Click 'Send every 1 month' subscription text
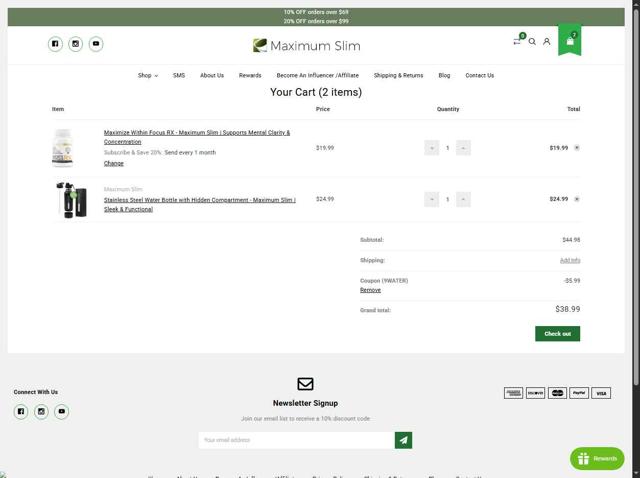The height and width of the screenshot is (478, 640). (190, 152)
